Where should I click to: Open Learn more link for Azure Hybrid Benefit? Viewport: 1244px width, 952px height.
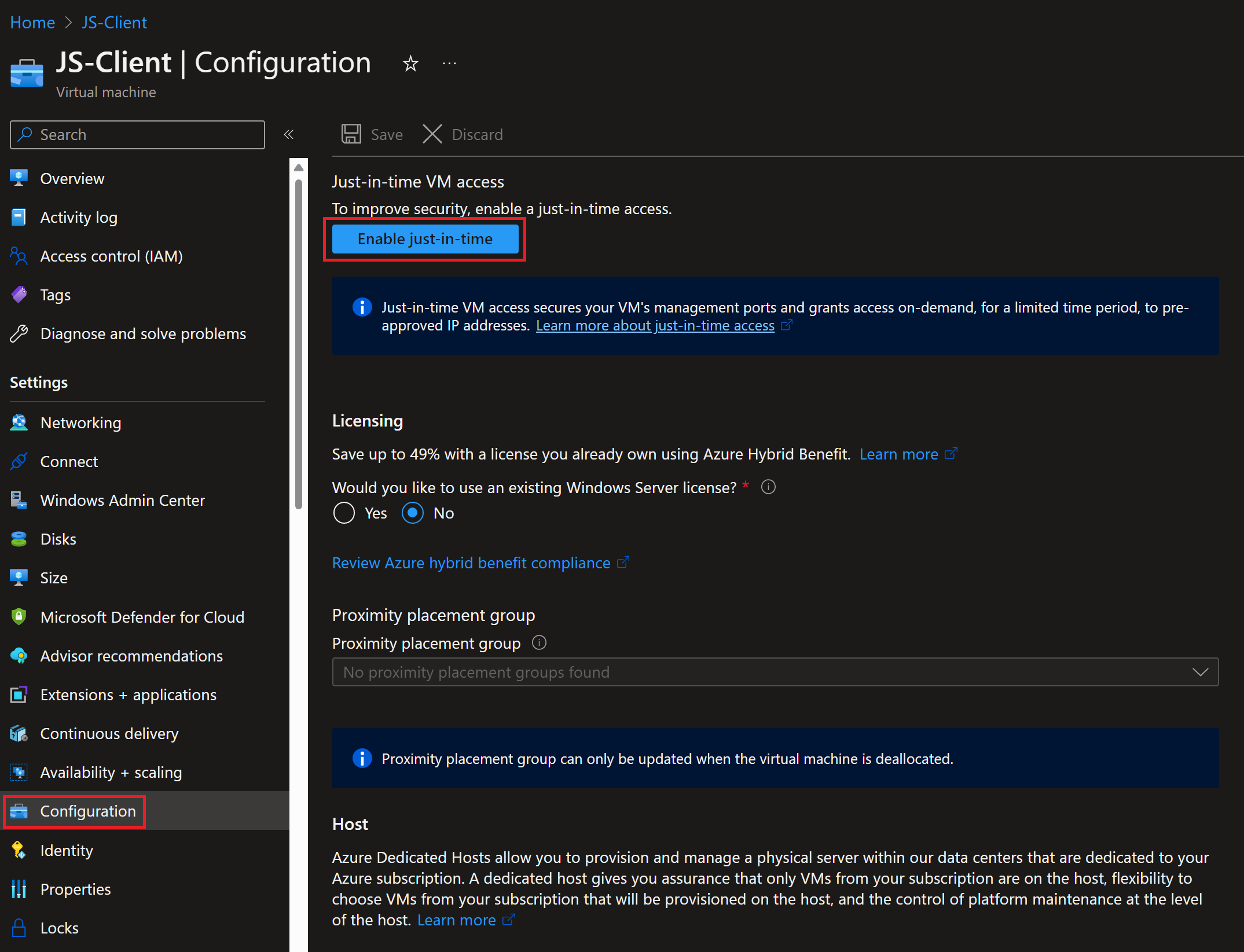899,454
